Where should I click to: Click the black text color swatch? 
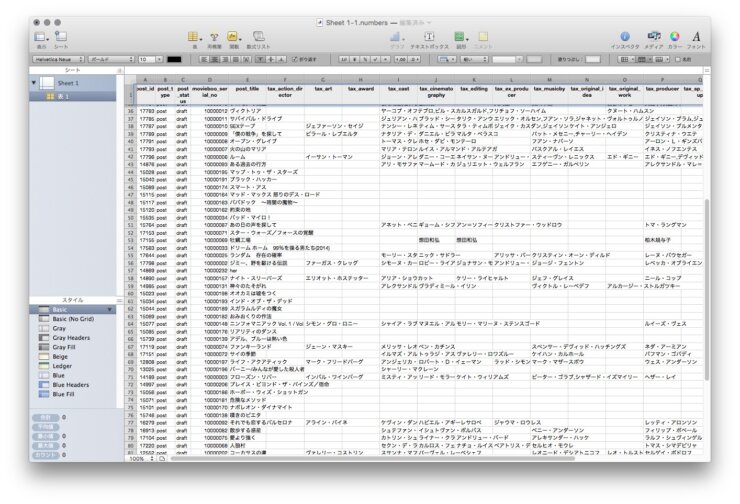[x=174, y=59]
